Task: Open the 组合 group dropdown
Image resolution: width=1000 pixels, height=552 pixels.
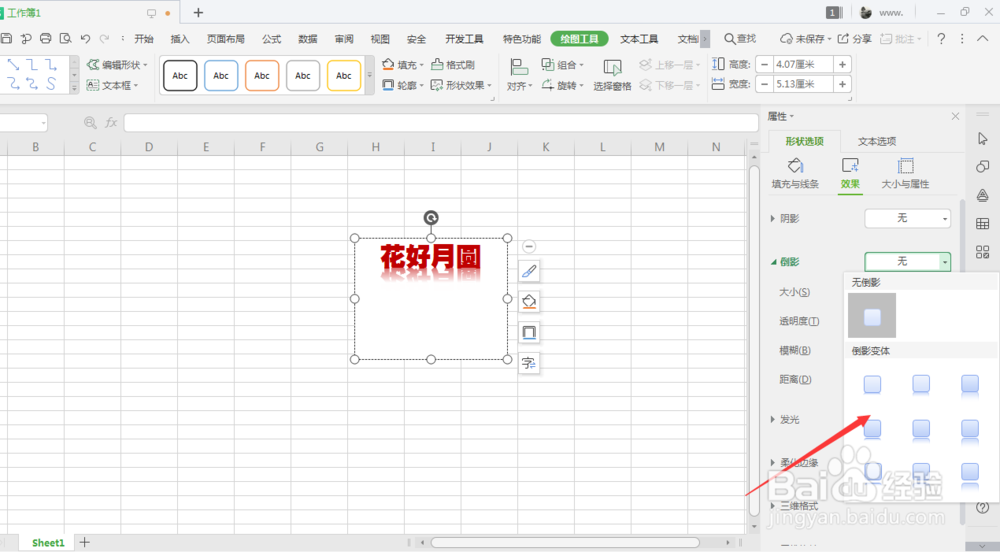Action: 562,65
